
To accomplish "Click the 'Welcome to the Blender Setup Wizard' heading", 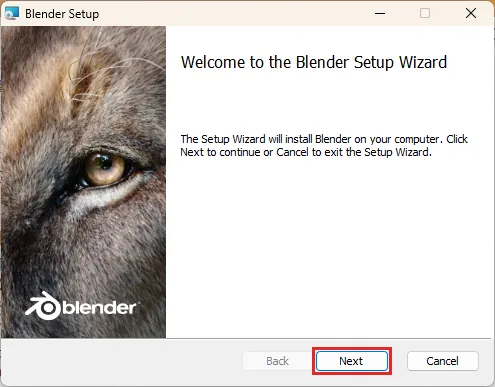I will pos(314,62).
